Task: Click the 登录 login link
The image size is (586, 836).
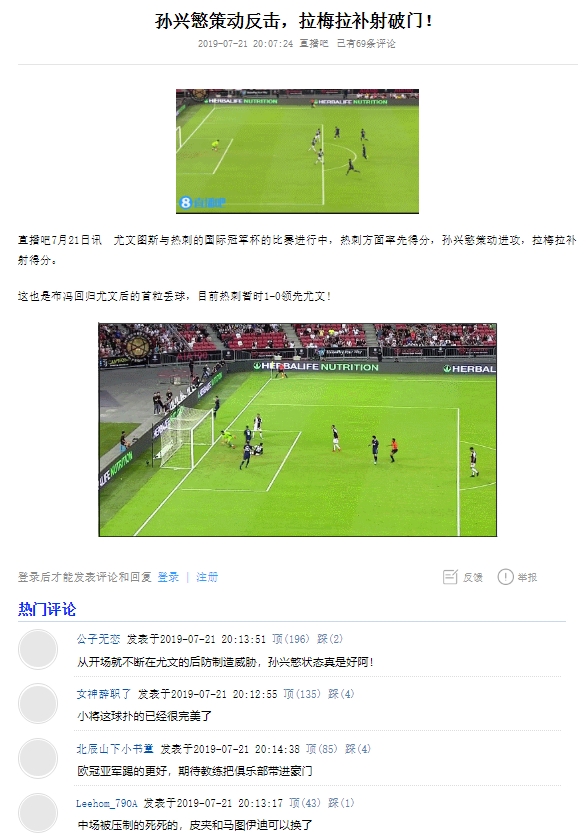Action: [168, 577]
